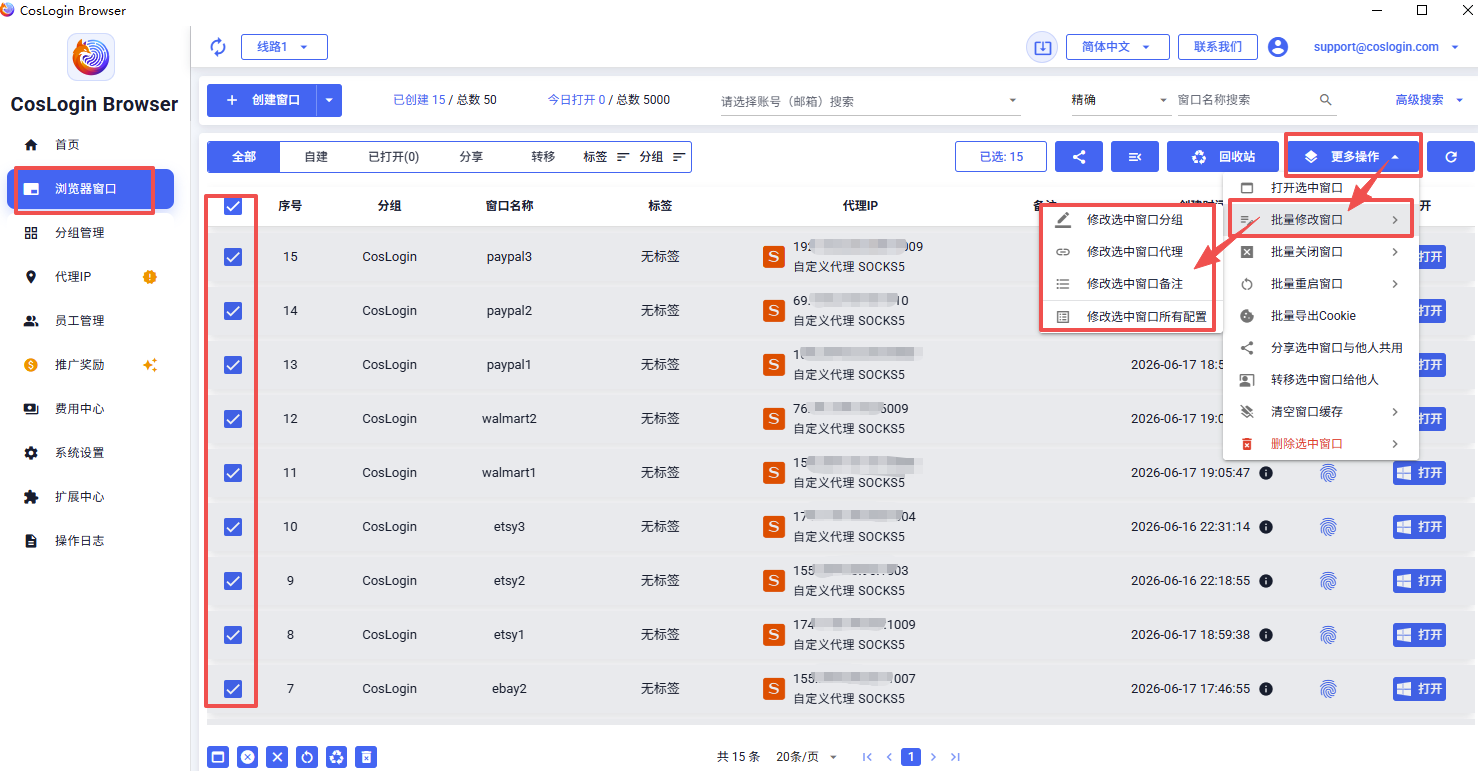Go to the next page arrow
Viewport: 1478px width, 771px height.
[934, 757]
